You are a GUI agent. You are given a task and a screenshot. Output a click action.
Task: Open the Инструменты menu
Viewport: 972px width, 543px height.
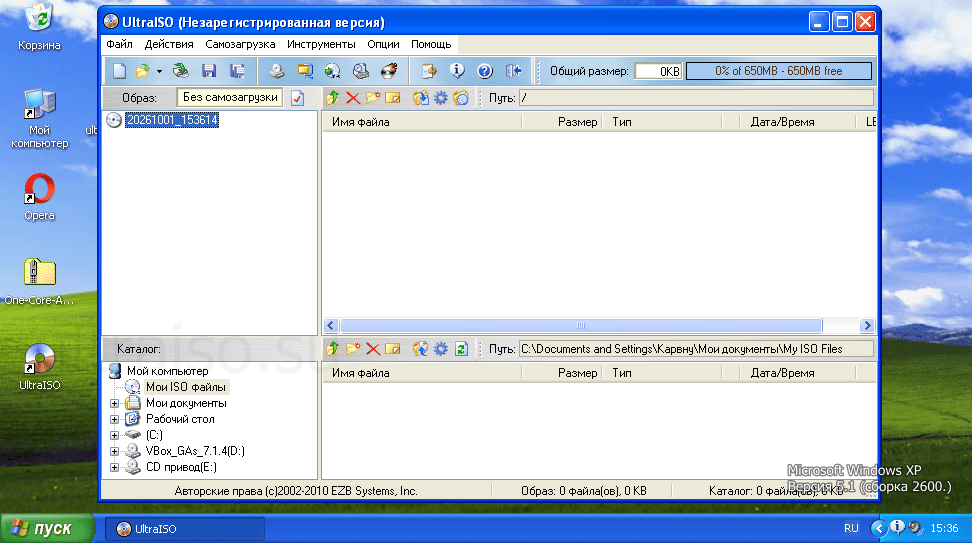click(x=320, y=44)
